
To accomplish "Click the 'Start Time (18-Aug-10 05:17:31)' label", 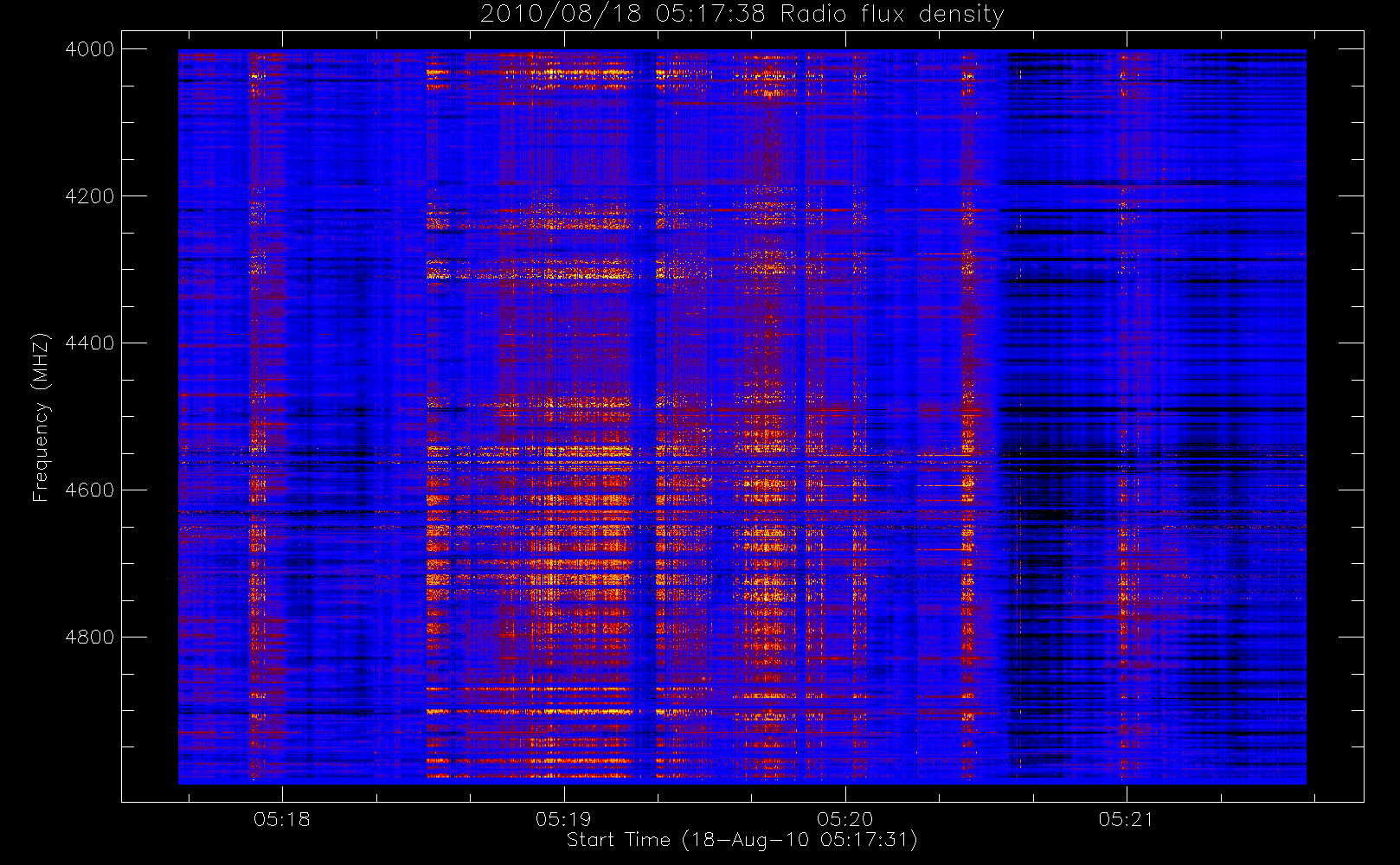I will 742,840.
